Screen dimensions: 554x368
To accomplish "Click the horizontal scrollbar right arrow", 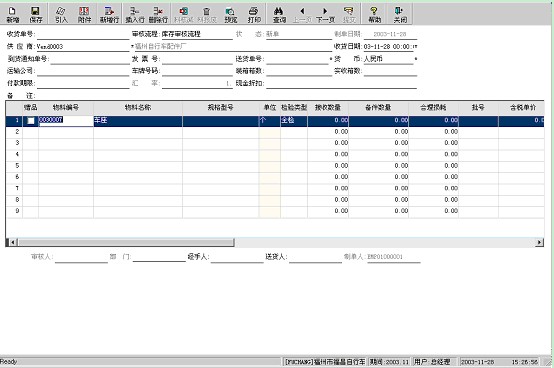I will point(540,242).
